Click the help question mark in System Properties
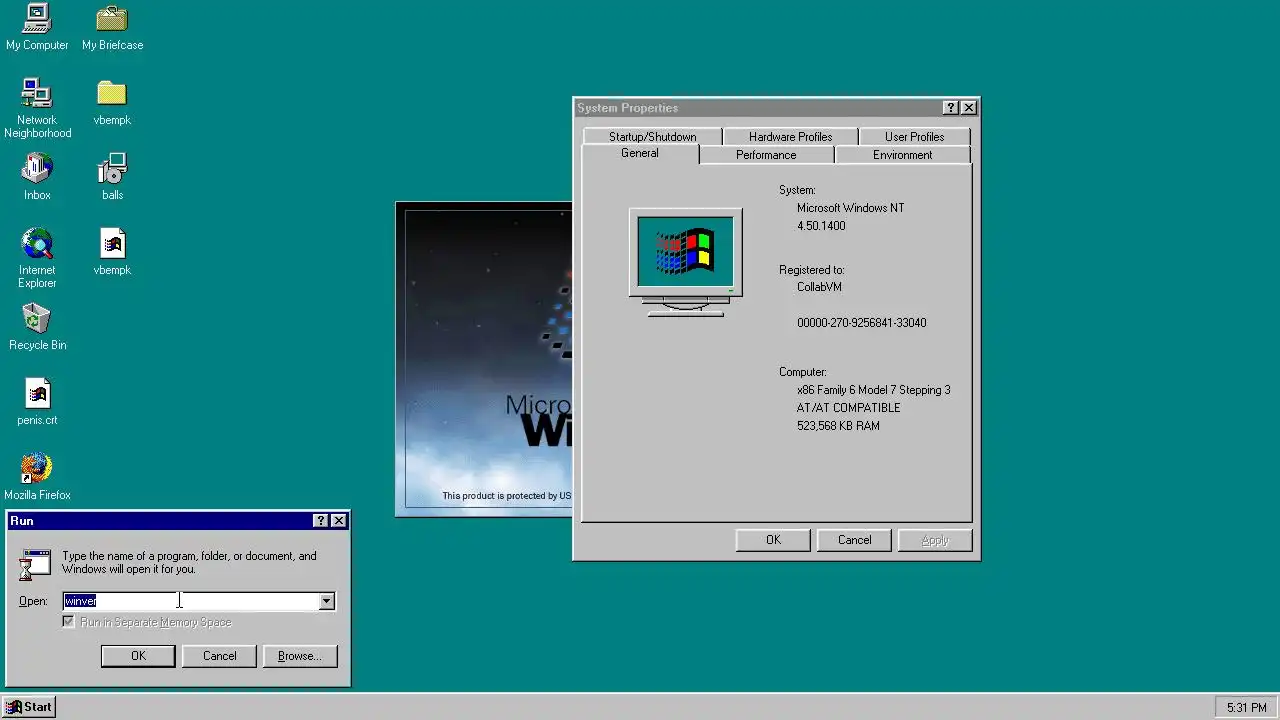This screenshot has height=720, width=1280. click(950, 108)
